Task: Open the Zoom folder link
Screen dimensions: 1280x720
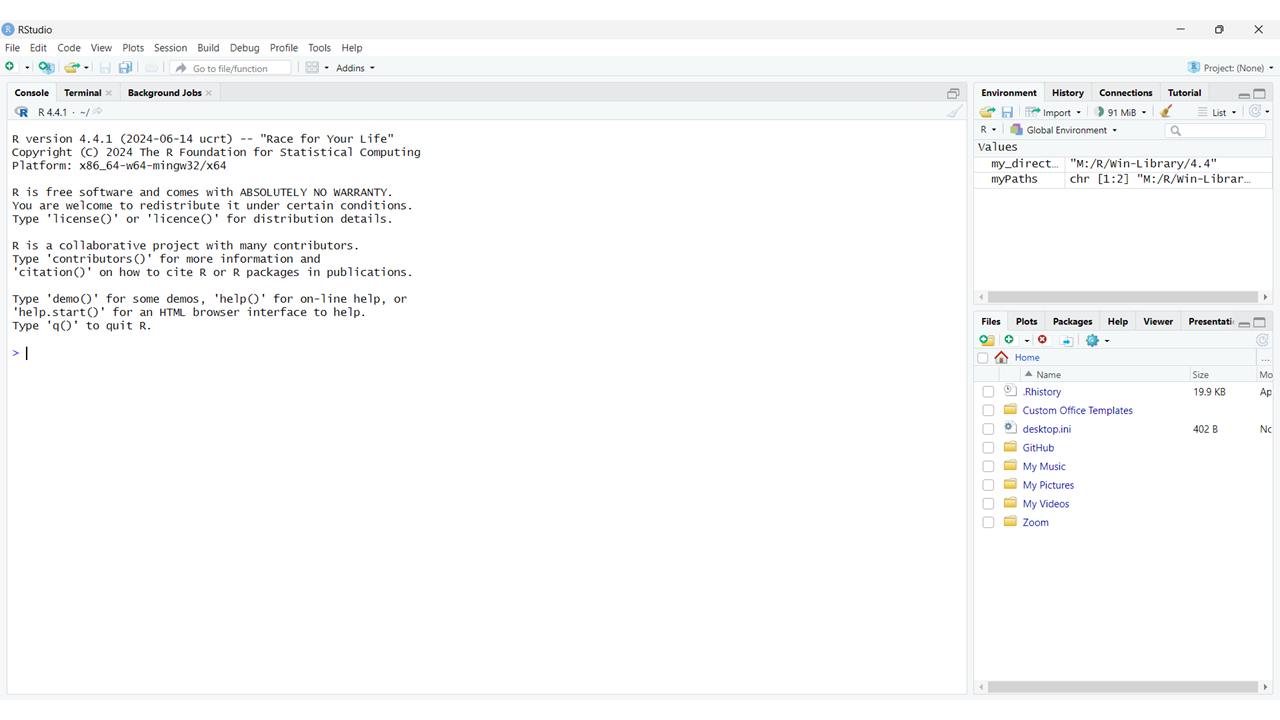Action: click(1035, 523)
